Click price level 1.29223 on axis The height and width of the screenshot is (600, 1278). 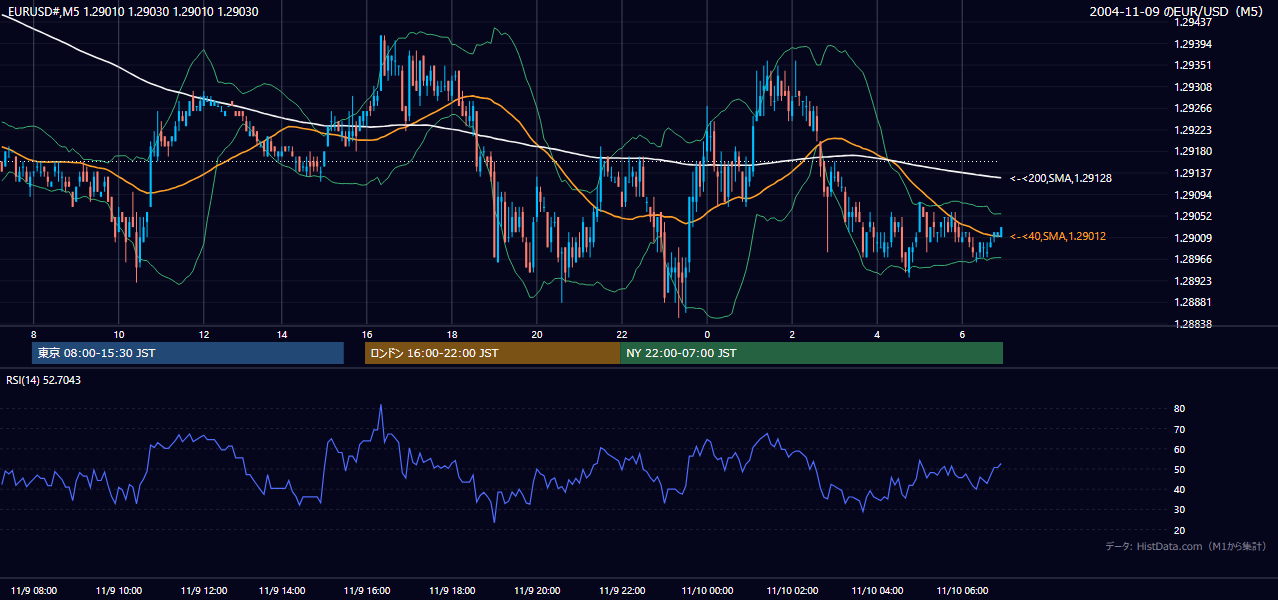(1192, 130)
